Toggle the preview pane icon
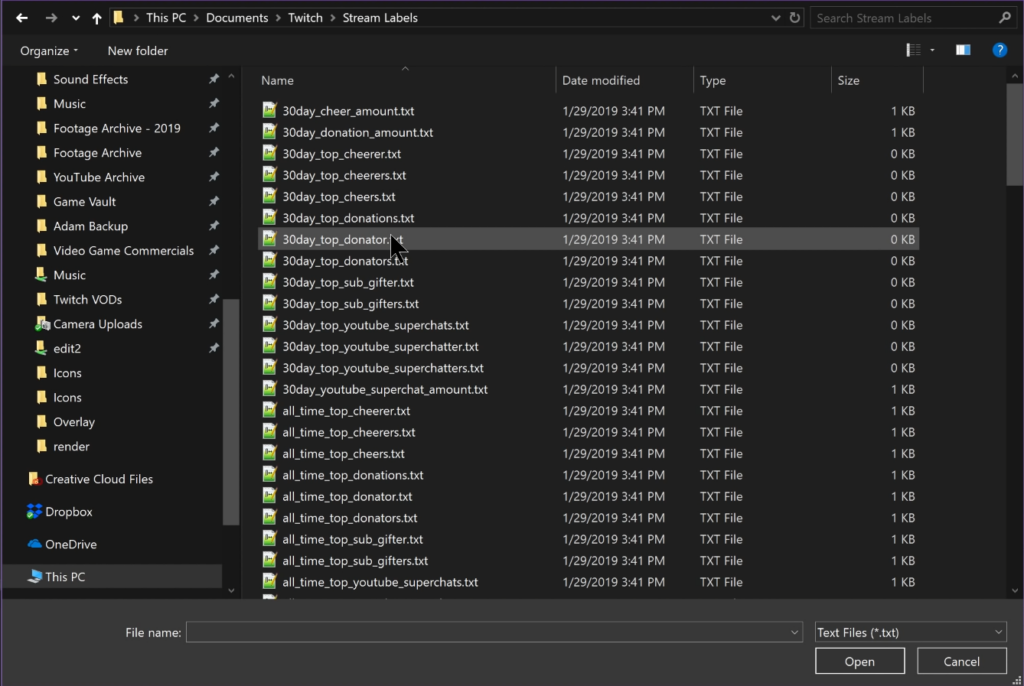The image size is (1024, 686). tap(963, 50)
